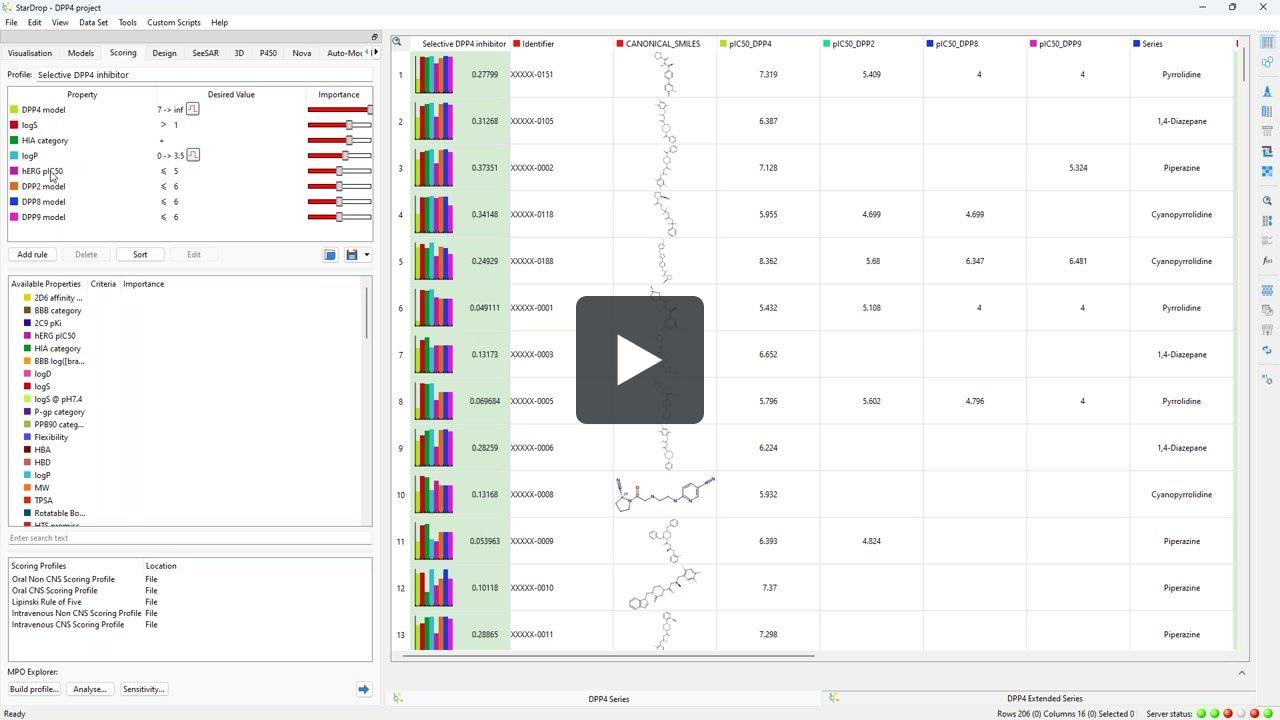The width and height of the screenshot is (1280, 720).
Task: Click the search magnifier icon above the table
Action: 397,42
